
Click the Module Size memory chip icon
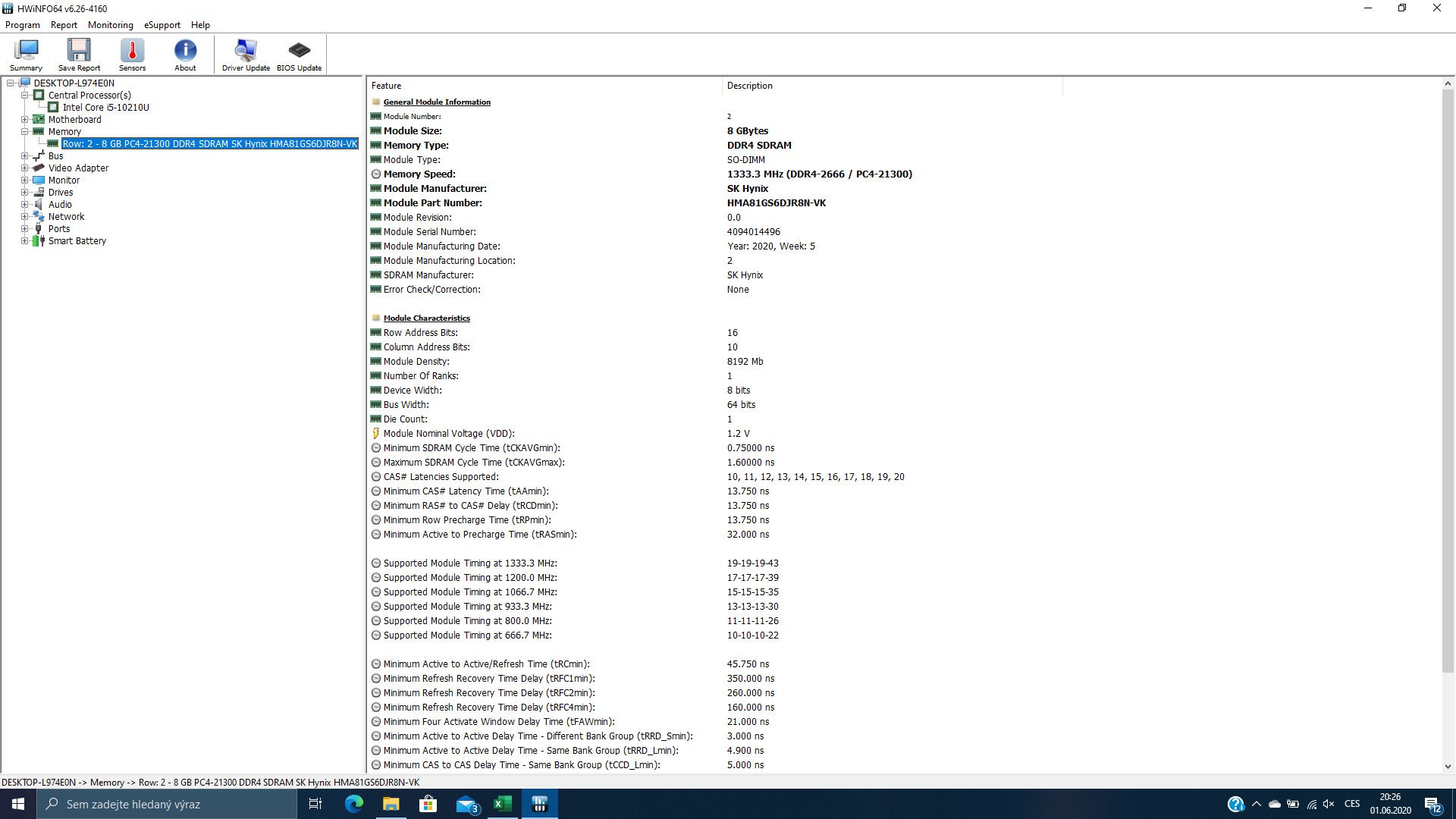(375, 131)
